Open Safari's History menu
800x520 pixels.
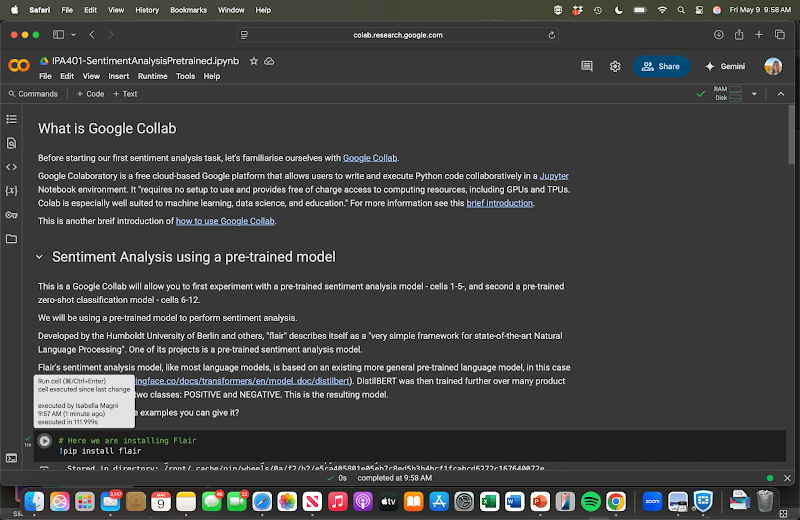[x=147, y=10]
